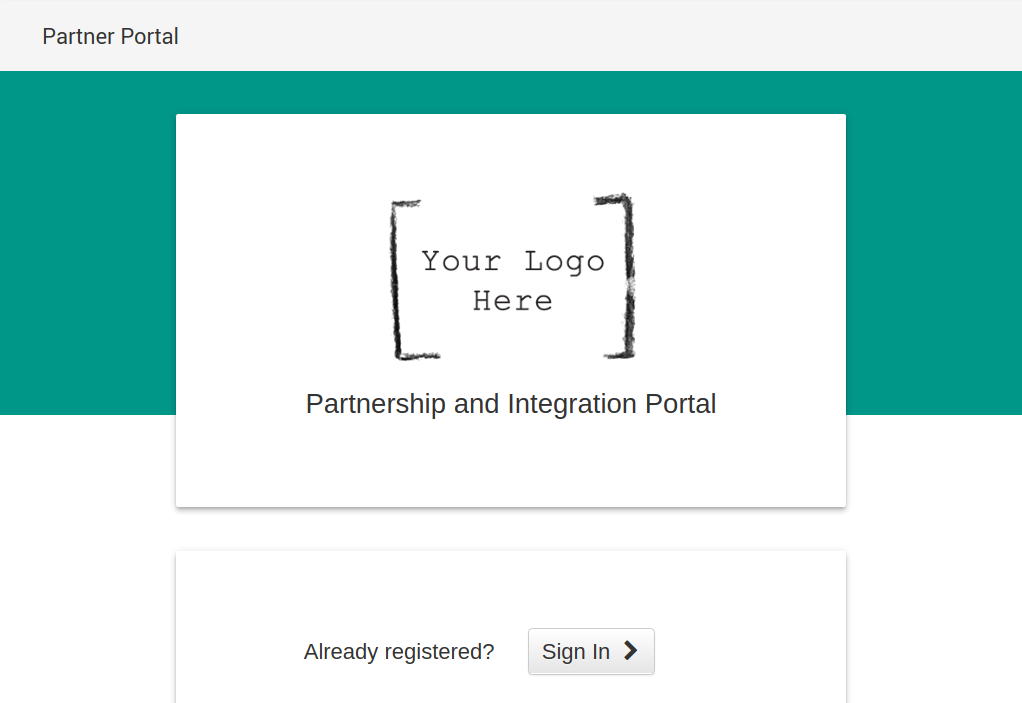The width and height of the screenshot is (1022, 703).
Task: Click the empty gray header bar area
Action: pyautogui.click(x=600, y=36)
